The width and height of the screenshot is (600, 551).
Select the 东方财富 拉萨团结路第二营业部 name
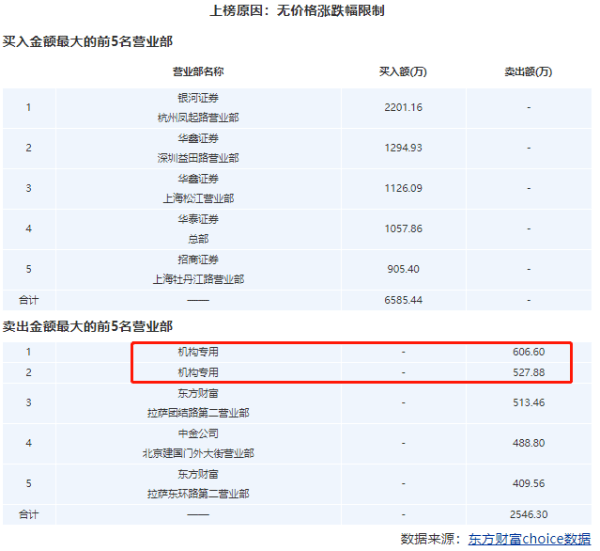point(198,403)
